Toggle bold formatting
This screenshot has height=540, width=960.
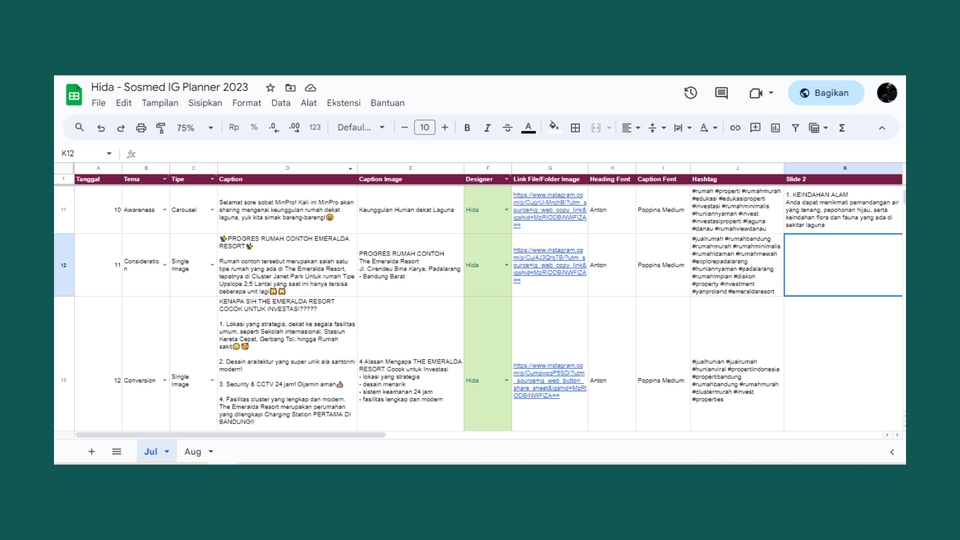click(467, 128)
